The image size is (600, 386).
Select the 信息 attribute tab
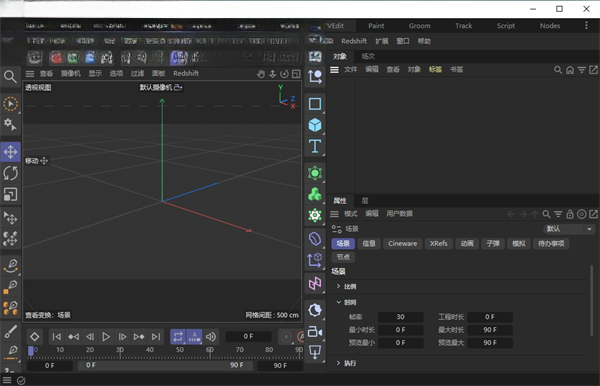tap(369, 244)
